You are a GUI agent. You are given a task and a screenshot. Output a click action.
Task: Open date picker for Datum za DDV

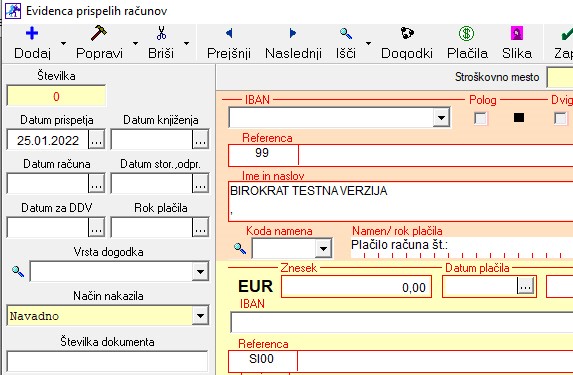click(x=96, y=227)
